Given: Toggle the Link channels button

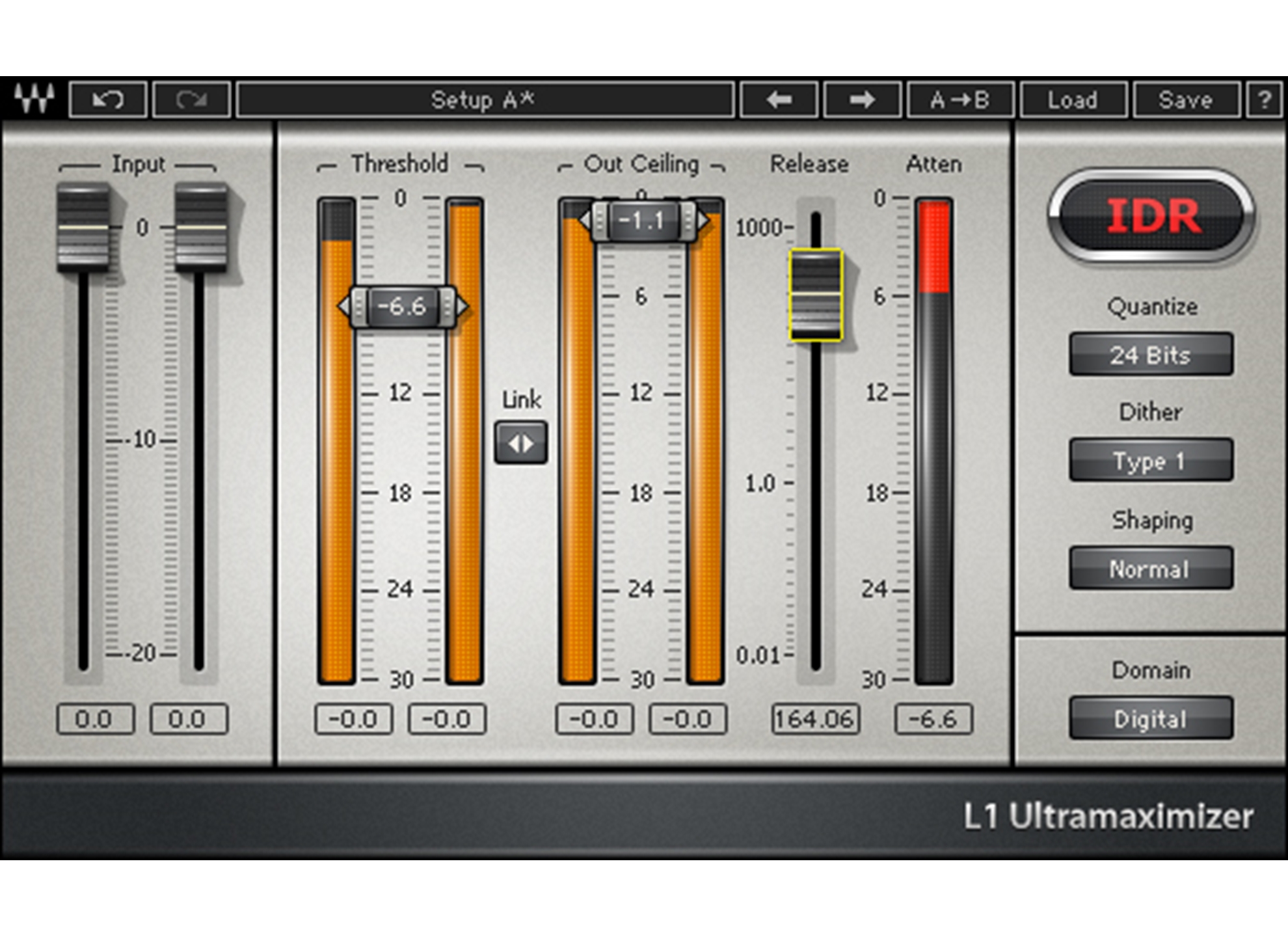Looking at the screenshot, I should click(520, 443).
